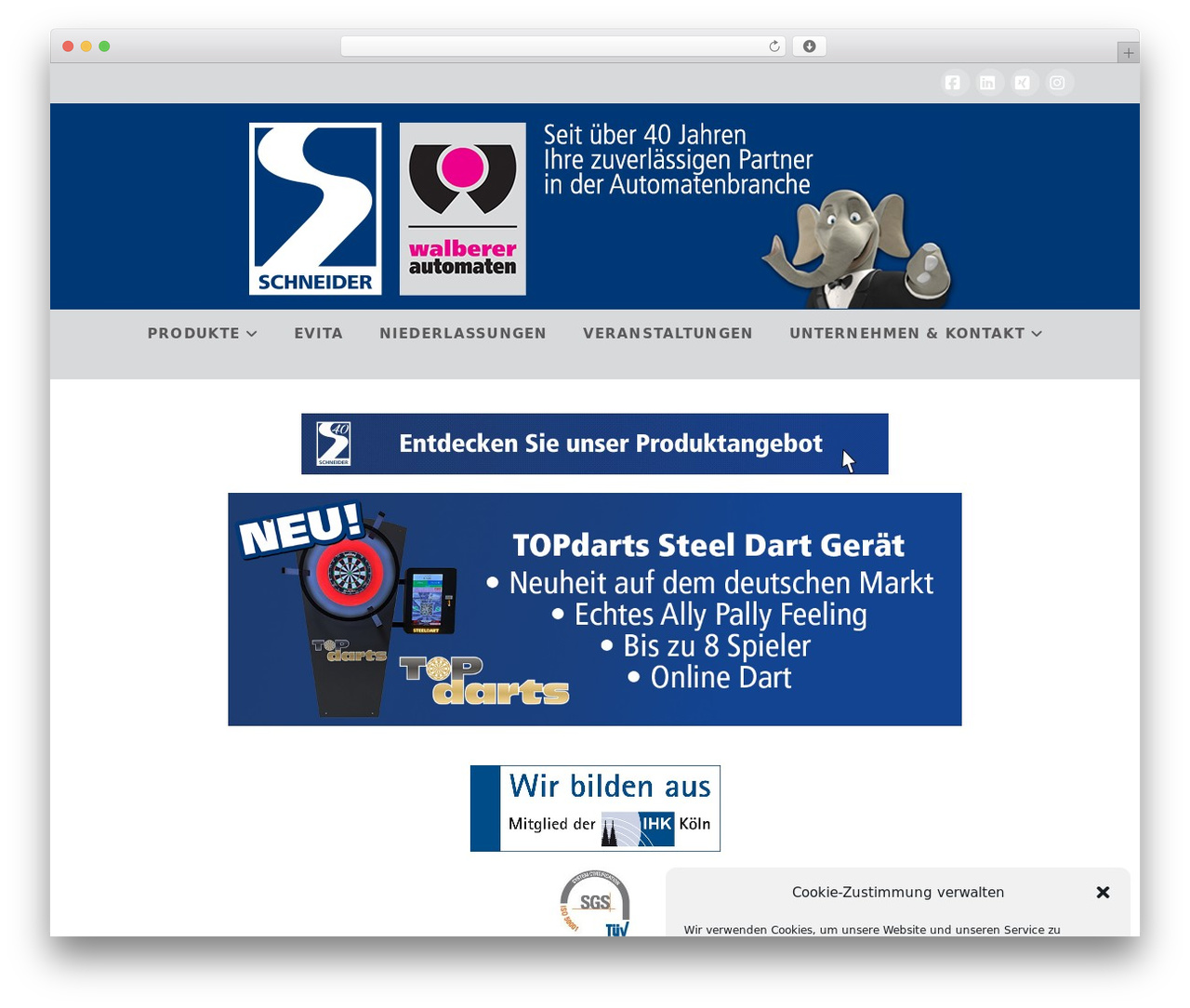Image resolution: width=1190 pixels, height=1008 pixels.
Task: Click the SGS TÜV certification badge
Action: pos(595,903)
